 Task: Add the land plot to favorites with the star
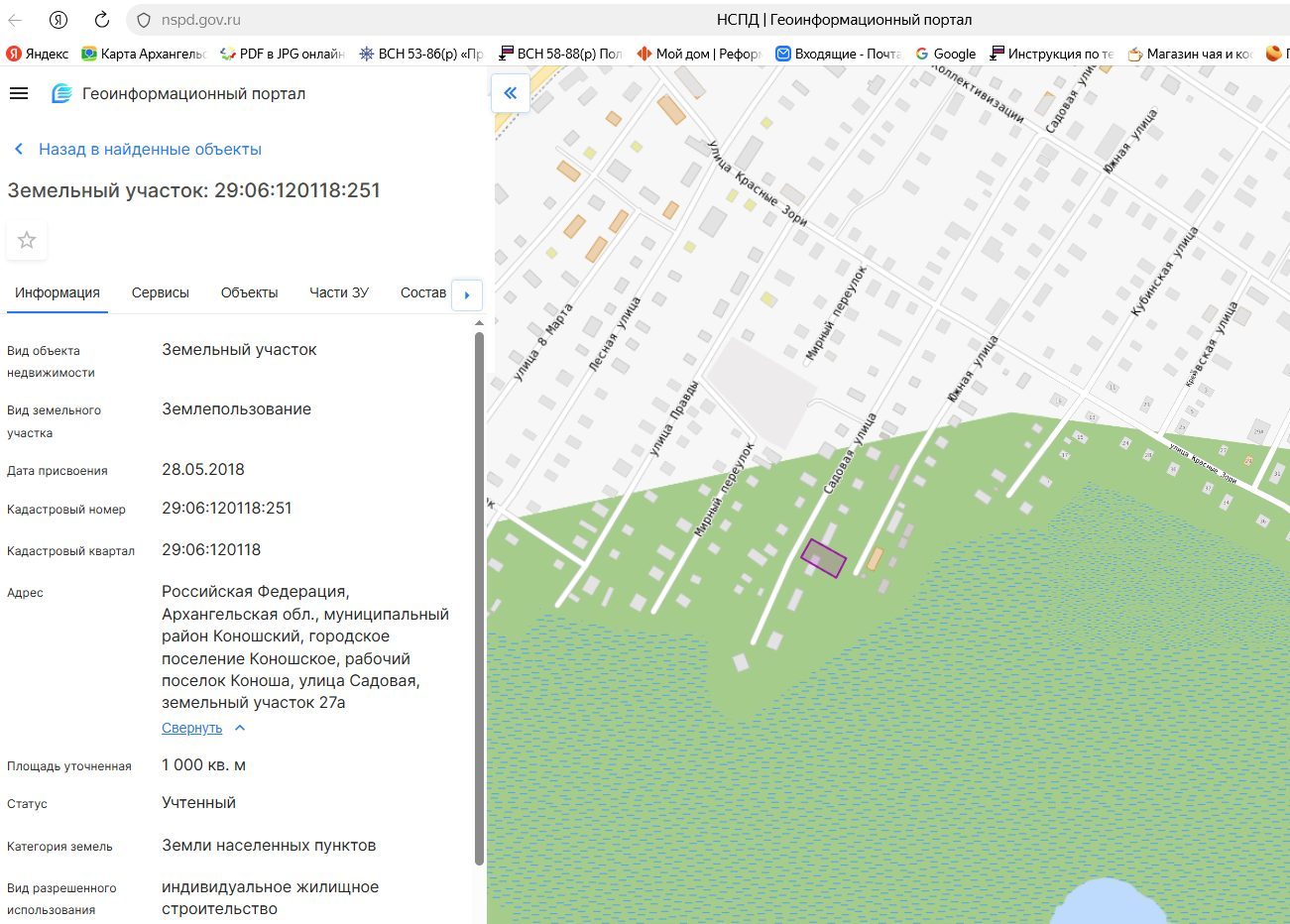pos(27,240)
